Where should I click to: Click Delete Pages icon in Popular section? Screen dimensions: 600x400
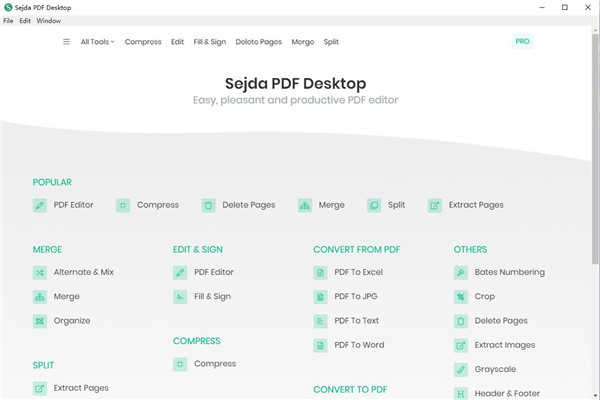coord(209,206)
